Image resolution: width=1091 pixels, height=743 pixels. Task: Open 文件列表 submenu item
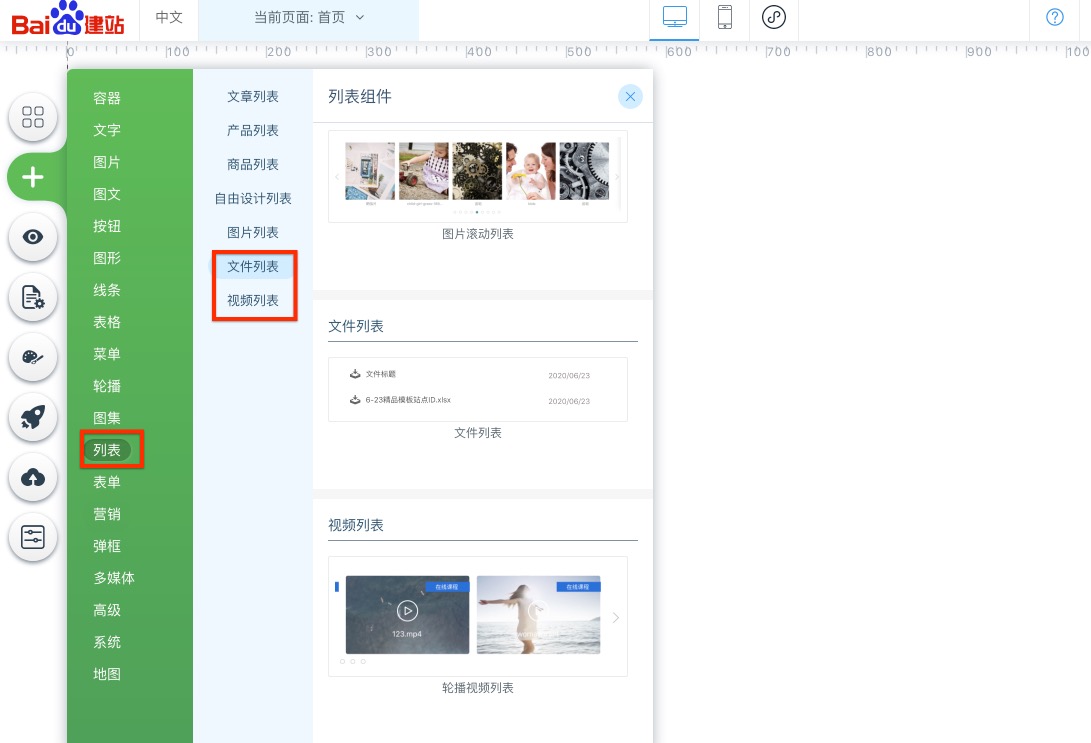tap(253, 266)
